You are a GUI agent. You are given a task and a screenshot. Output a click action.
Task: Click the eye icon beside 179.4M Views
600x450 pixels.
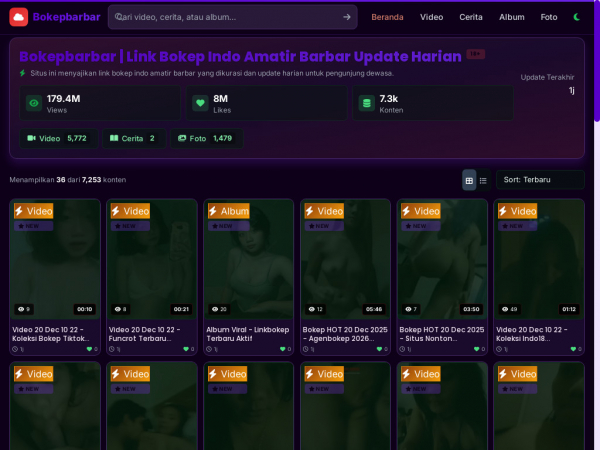(34, 103)
